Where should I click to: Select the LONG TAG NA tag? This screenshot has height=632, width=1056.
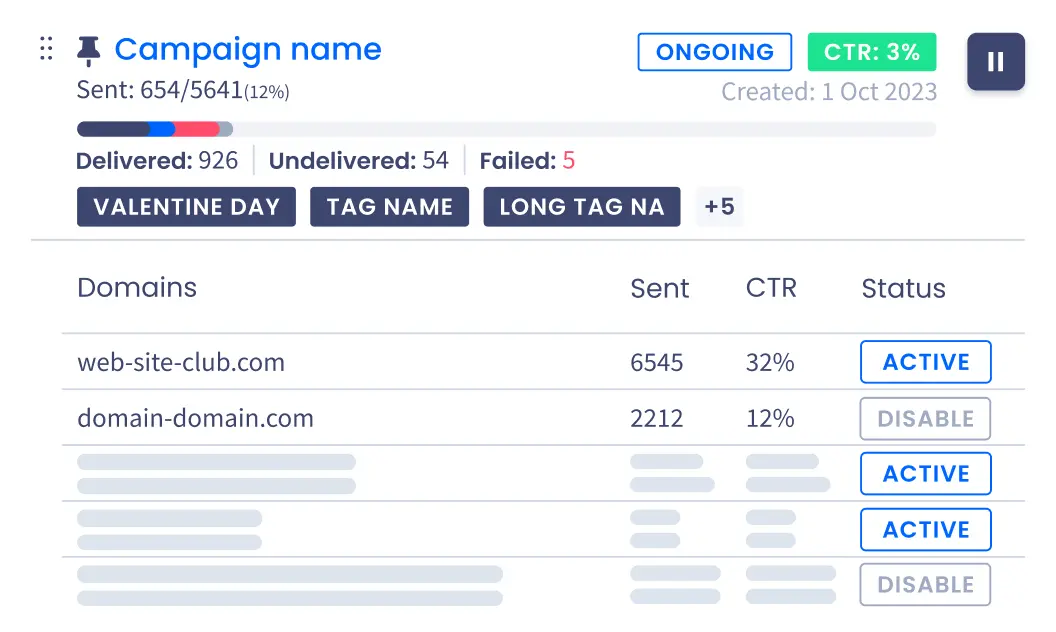pos(582,207)
